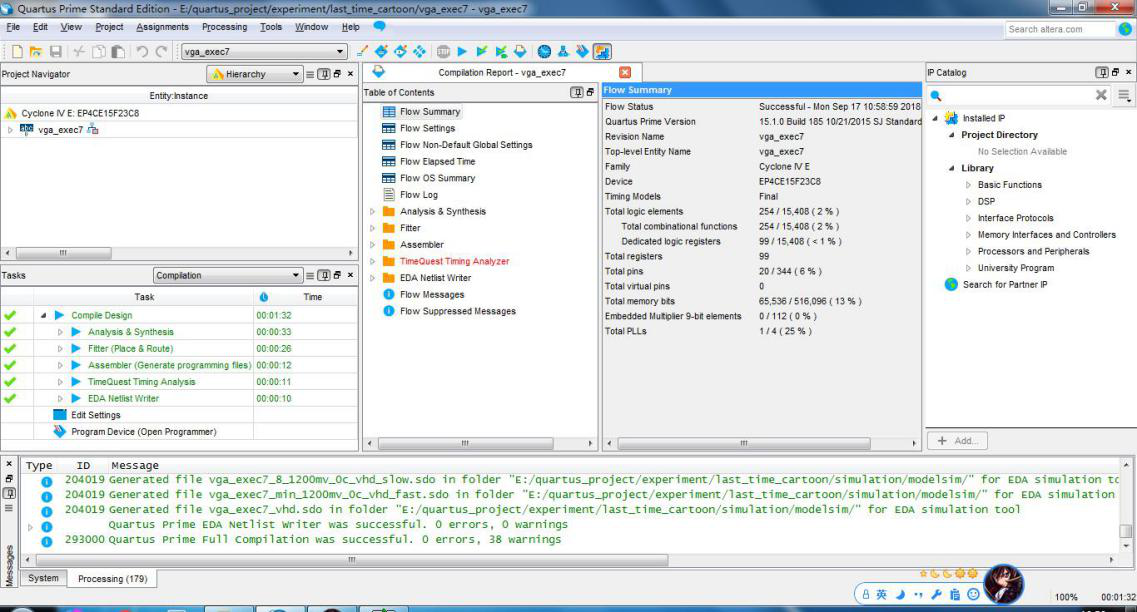Open the IP Catalog options menu icon
Screen dimensions: 1137x612
coord(1124,95)
